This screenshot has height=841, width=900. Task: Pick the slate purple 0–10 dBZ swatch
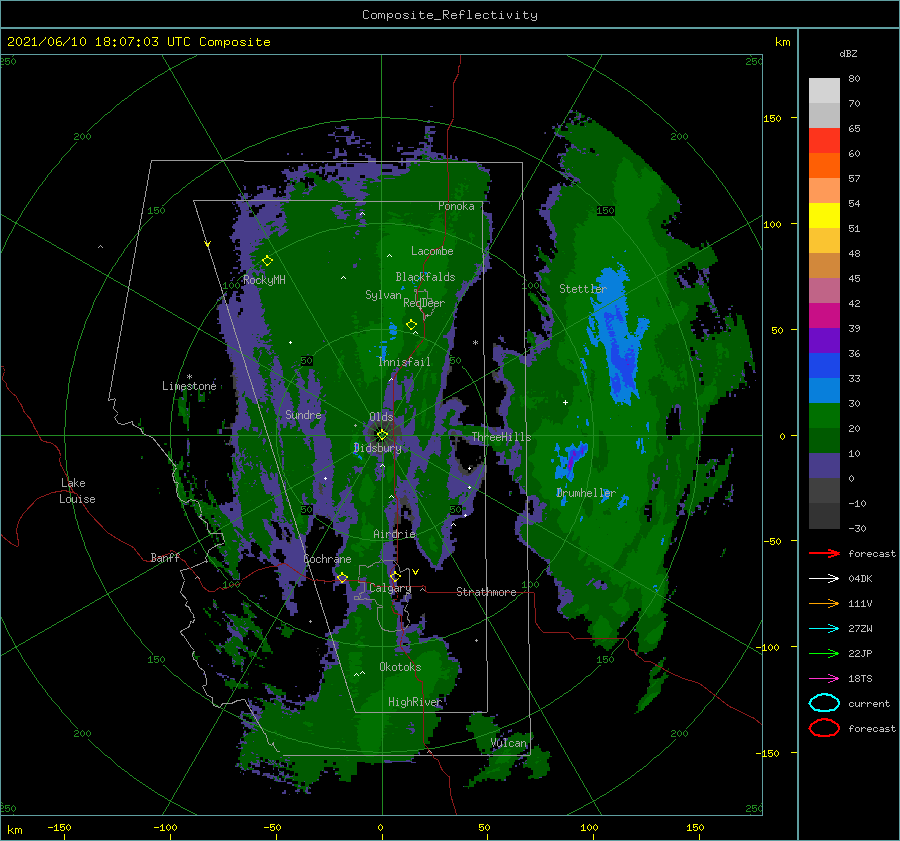click(x=824, y=466)
